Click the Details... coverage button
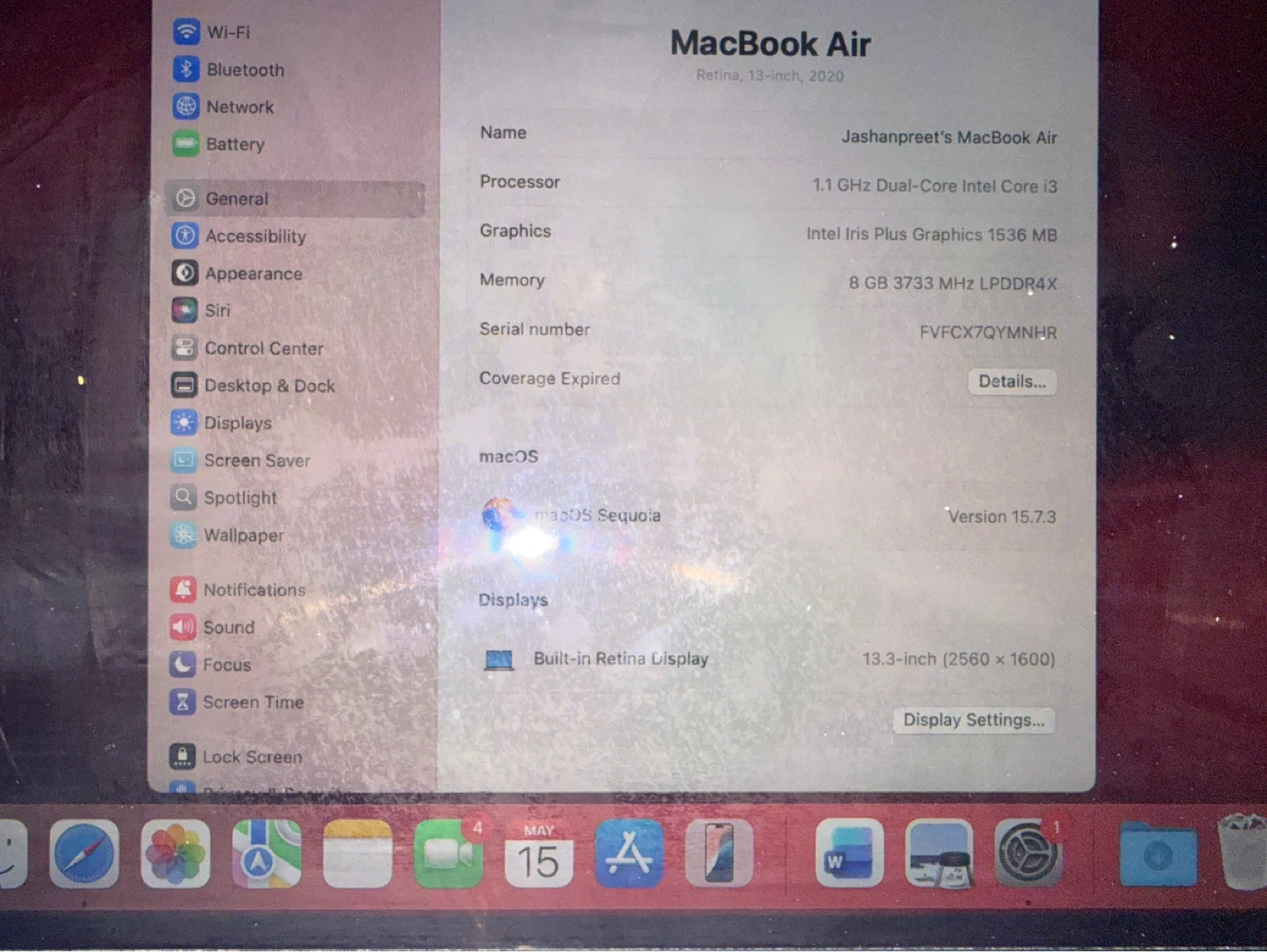1267x952 pixels. 1012,382
